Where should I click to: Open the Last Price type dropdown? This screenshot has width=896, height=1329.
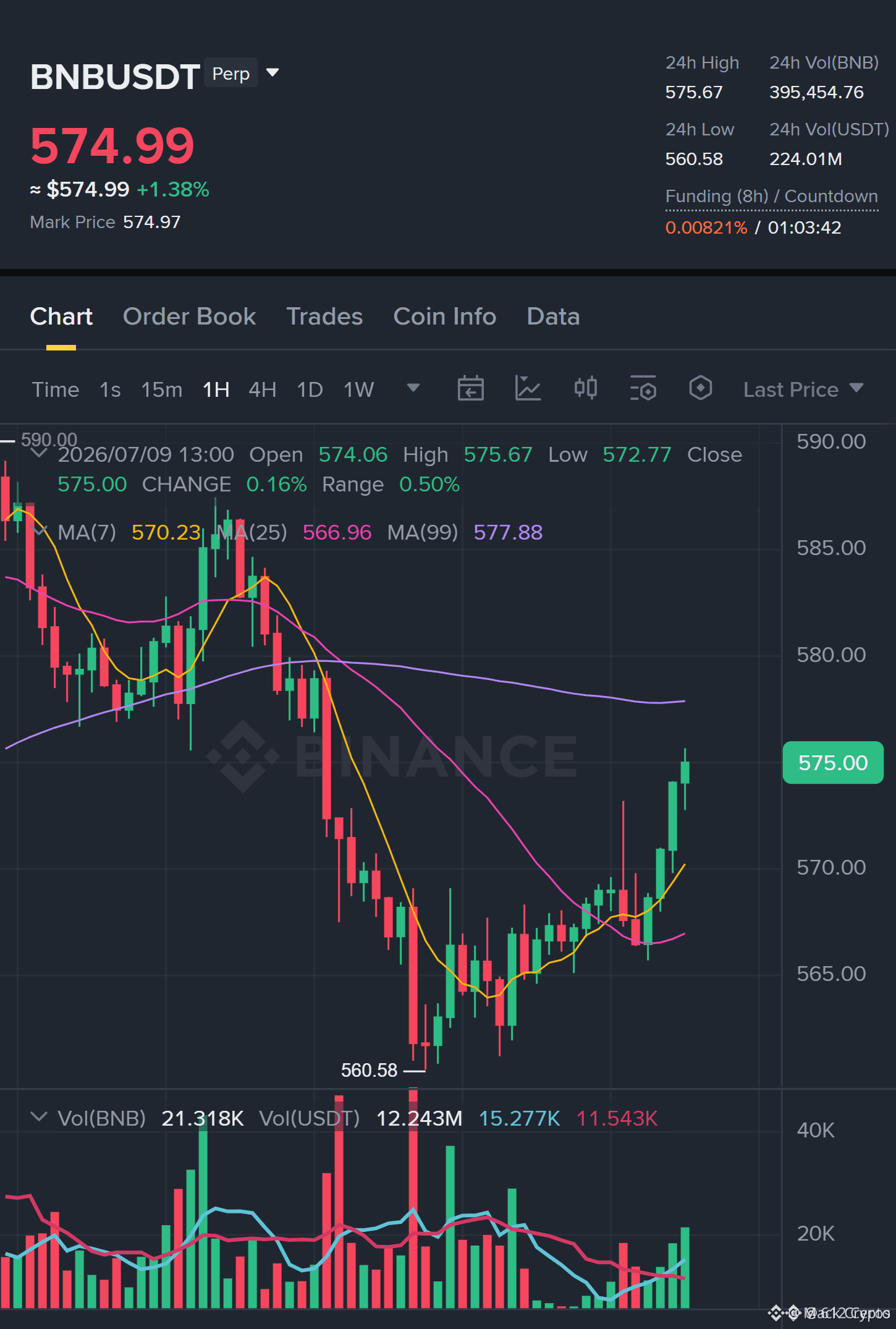coord(803,389)
